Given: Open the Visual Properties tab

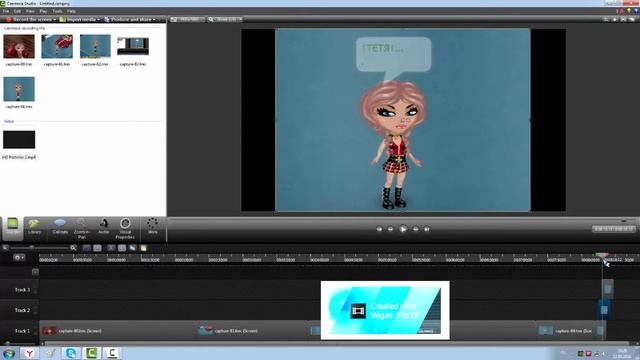Looking at the screenshot, I should coord(125,229).
